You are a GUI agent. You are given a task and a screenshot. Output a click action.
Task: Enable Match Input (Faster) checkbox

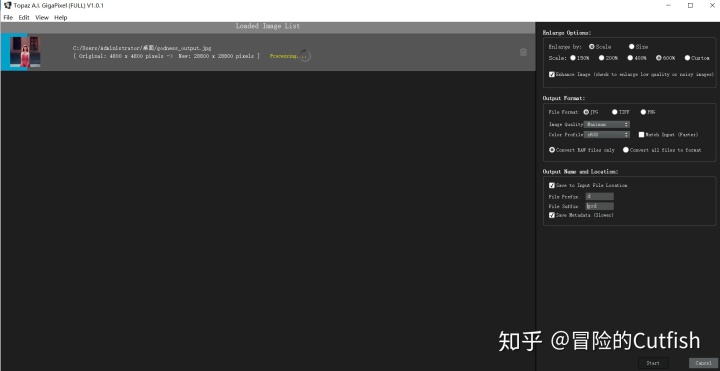(641, 135)
